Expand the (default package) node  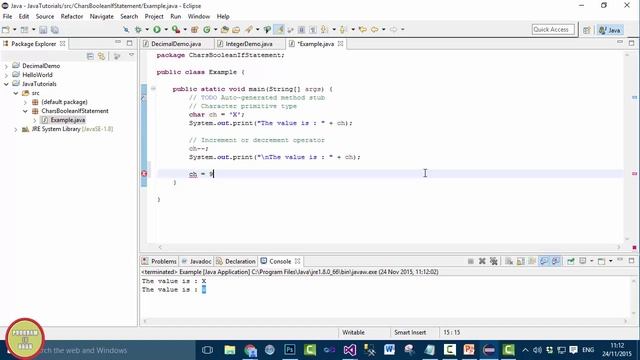pos(25,102)
